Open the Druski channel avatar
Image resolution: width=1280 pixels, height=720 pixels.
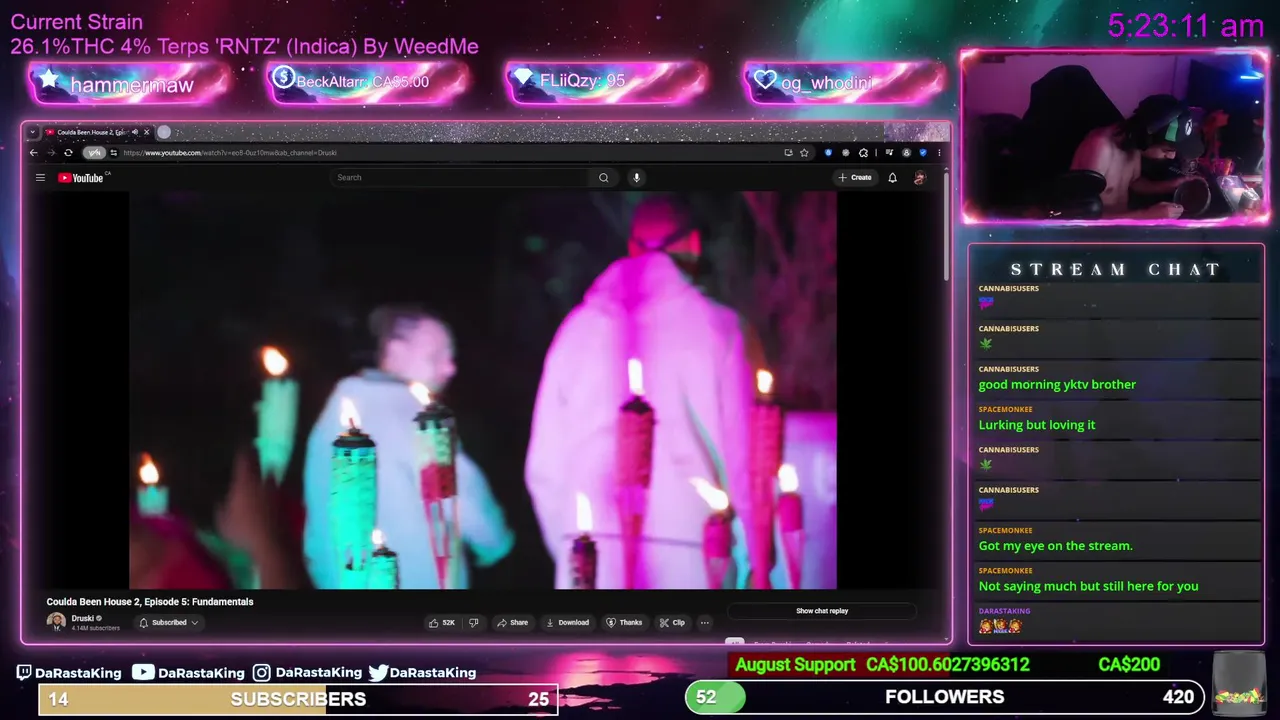tap(56, 622)
